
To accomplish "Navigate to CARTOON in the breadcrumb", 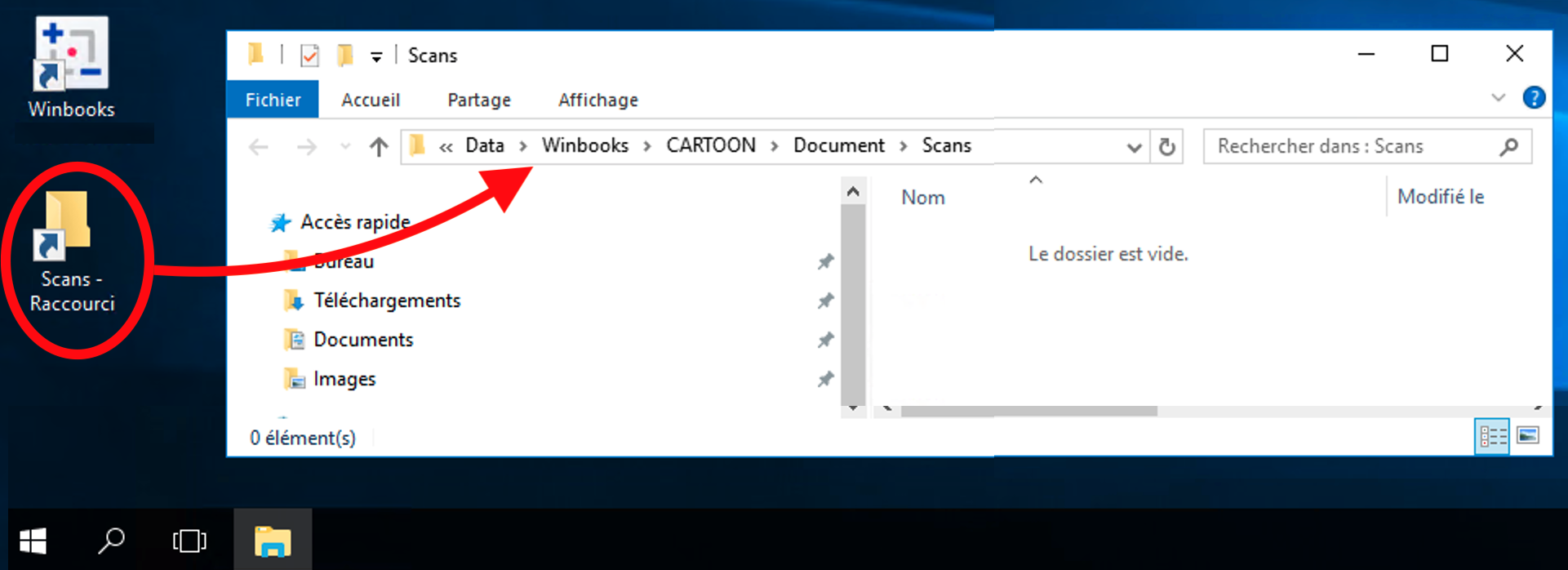I will point(711,145).
